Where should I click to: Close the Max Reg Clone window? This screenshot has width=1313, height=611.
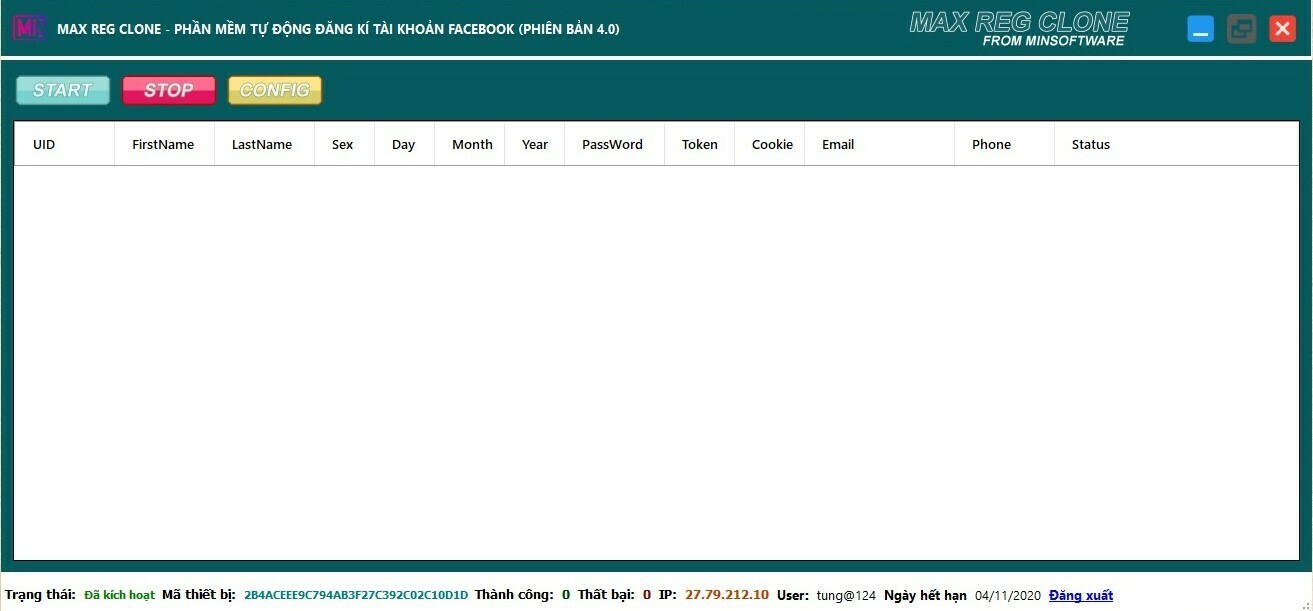(1282, 29)
